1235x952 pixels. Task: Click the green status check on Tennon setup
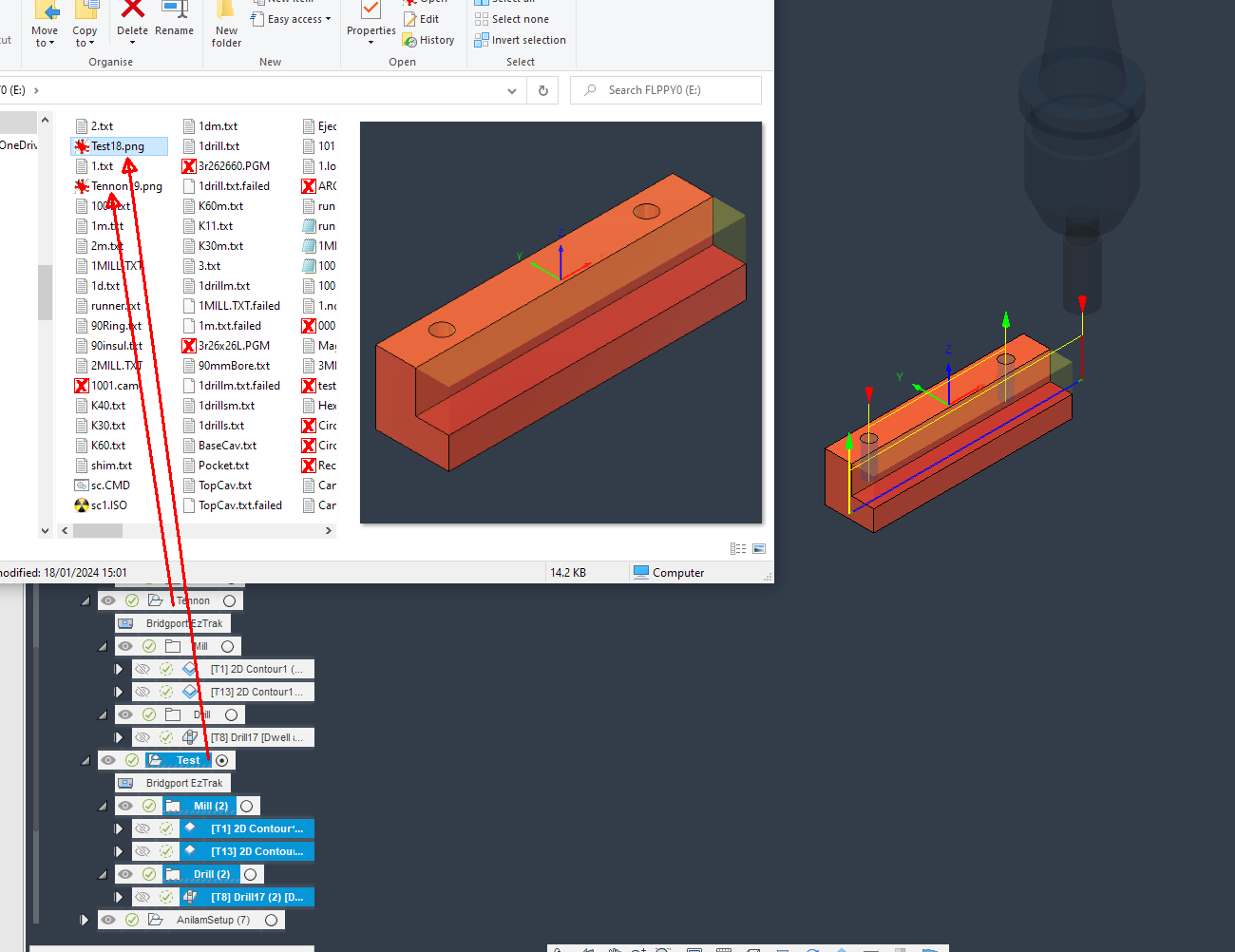132,600
